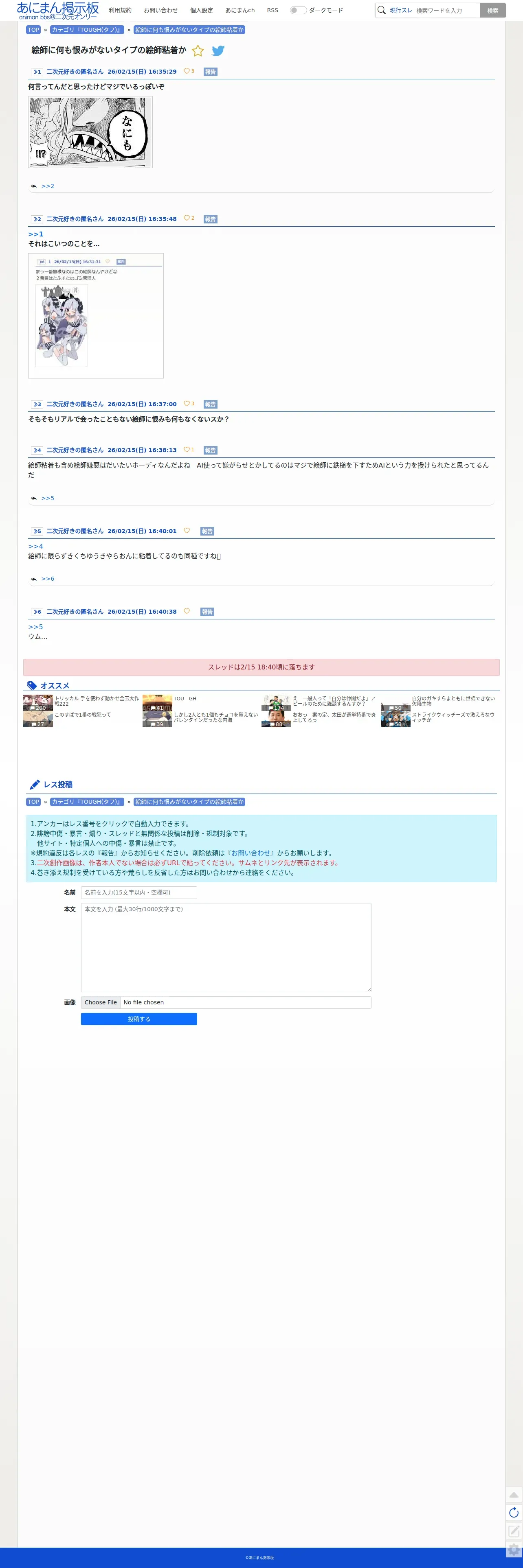Open recommended thread TOU GH
Screen dimensions: 523x1568
pyautogui.click(x=185, y=699)
